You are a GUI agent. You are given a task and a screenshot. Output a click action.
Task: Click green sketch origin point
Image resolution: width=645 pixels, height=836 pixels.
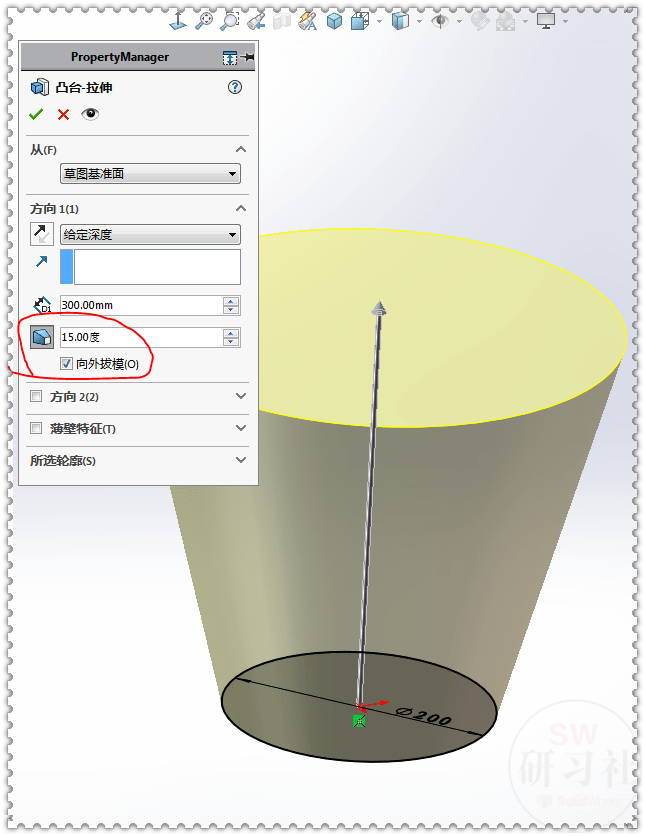359,721
